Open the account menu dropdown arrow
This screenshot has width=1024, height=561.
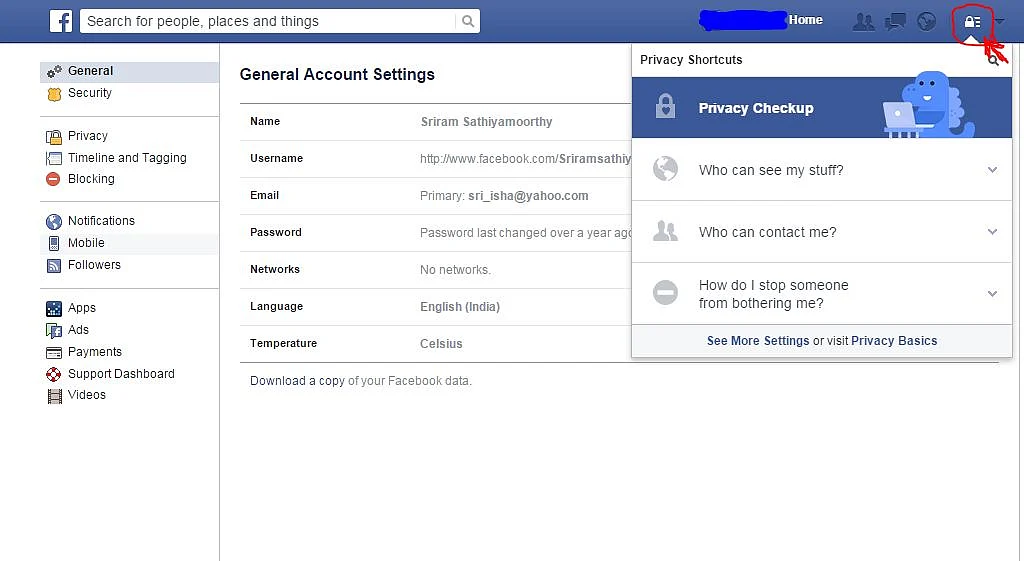(999, 21)
